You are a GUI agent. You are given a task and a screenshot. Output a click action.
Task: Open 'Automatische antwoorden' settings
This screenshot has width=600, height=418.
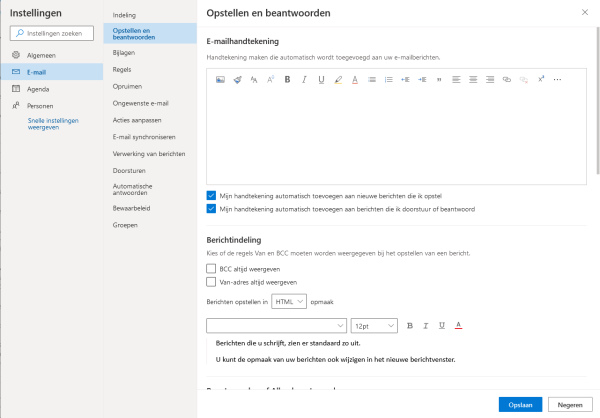(150, 189)
